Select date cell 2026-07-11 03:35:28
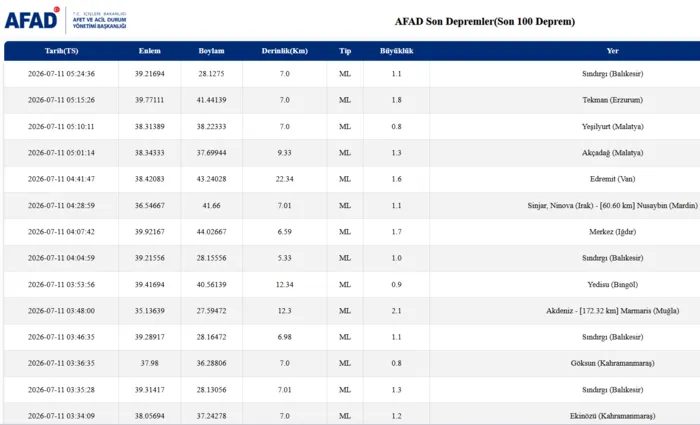700x425 pixels. pyautogui.click(x=61, y=390)
